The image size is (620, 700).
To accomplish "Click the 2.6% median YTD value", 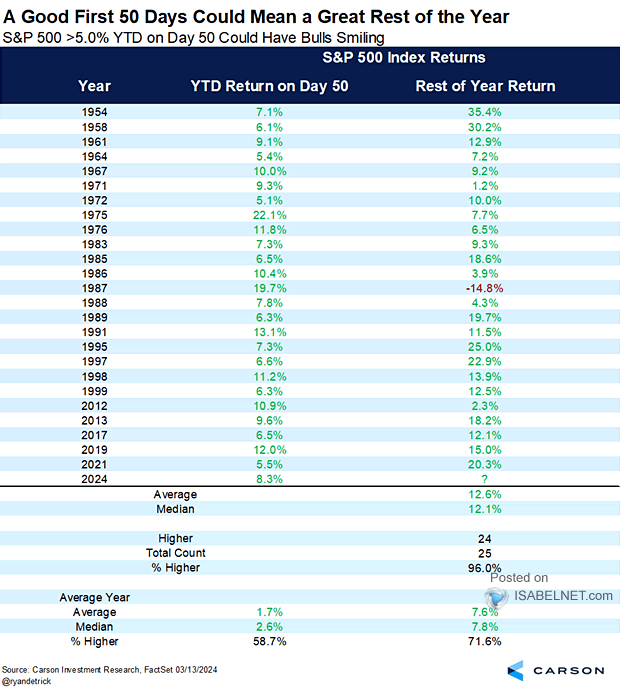I will click(269, 626).
